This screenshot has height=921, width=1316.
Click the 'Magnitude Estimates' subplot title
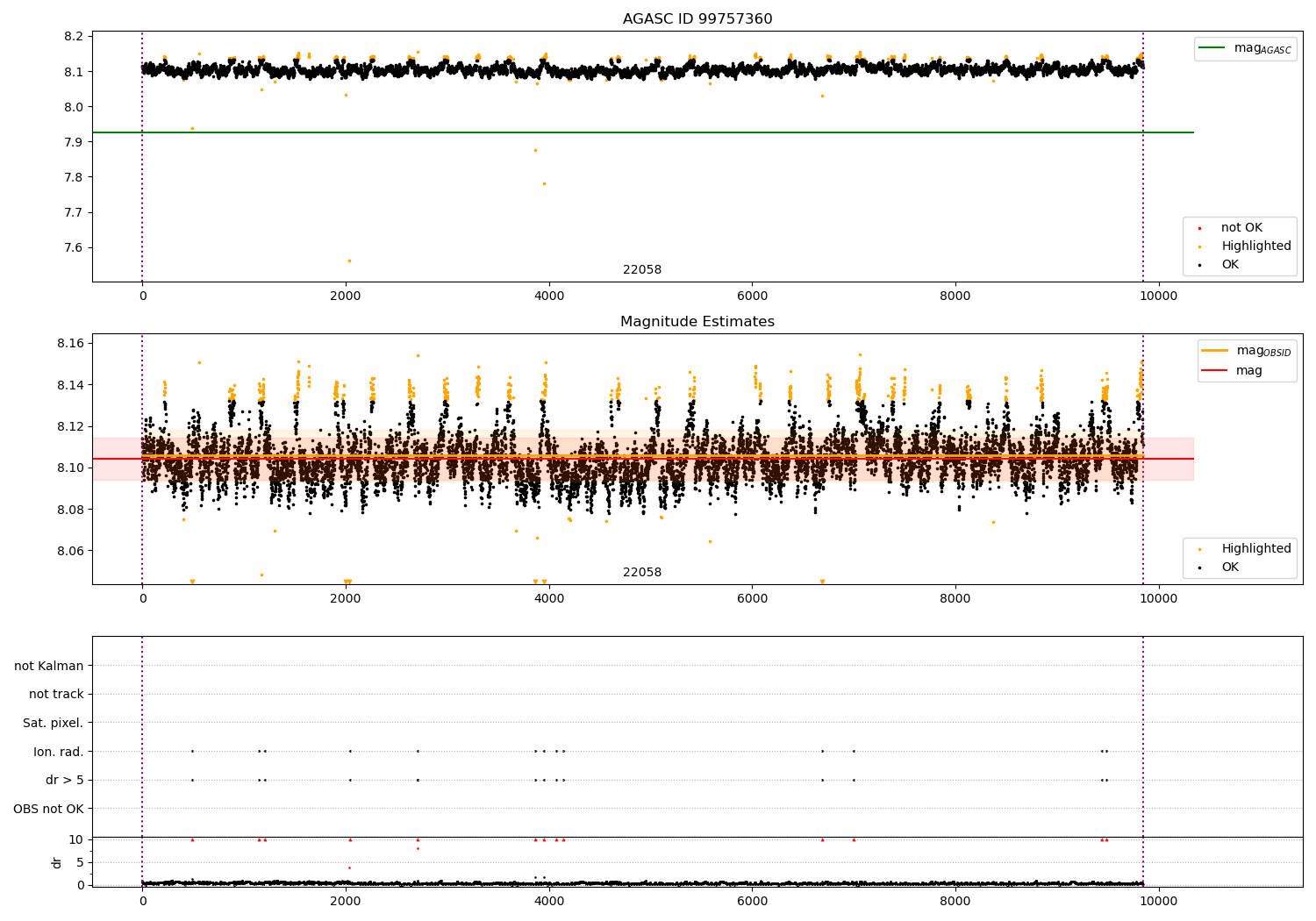697,322
